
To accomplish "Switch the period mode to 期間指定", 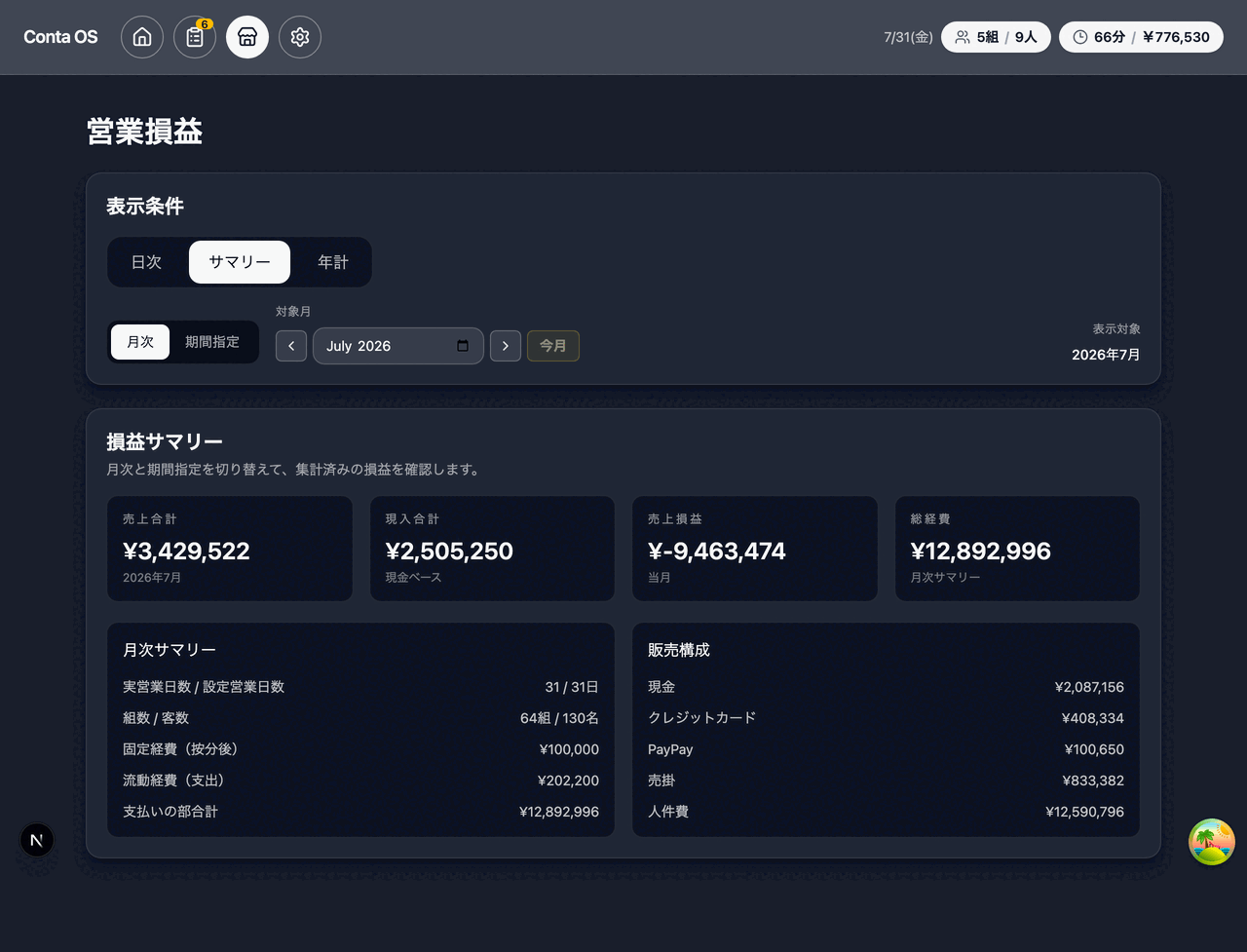I will 212,342.
